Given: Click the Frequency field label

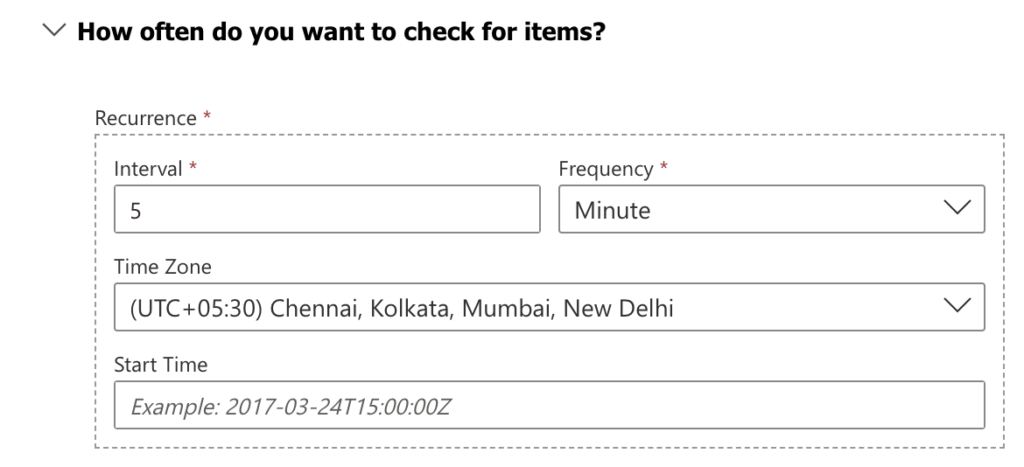Looking at the screenshot, I should (605, 169).
